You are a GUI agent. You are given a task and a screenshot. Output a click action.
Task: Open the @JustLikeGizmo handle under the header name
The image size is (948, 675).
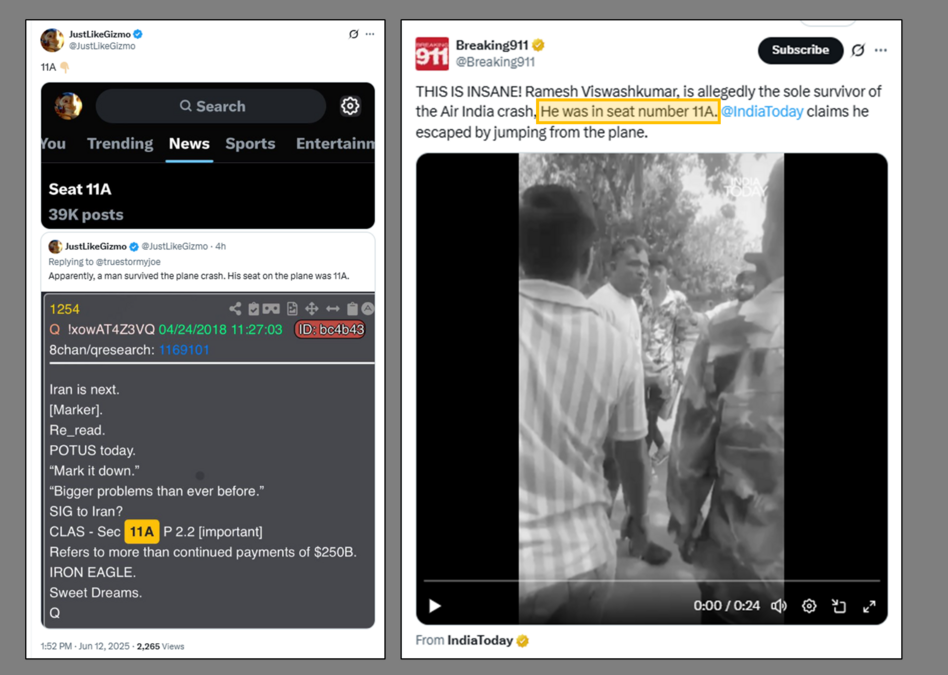[102, 46]
